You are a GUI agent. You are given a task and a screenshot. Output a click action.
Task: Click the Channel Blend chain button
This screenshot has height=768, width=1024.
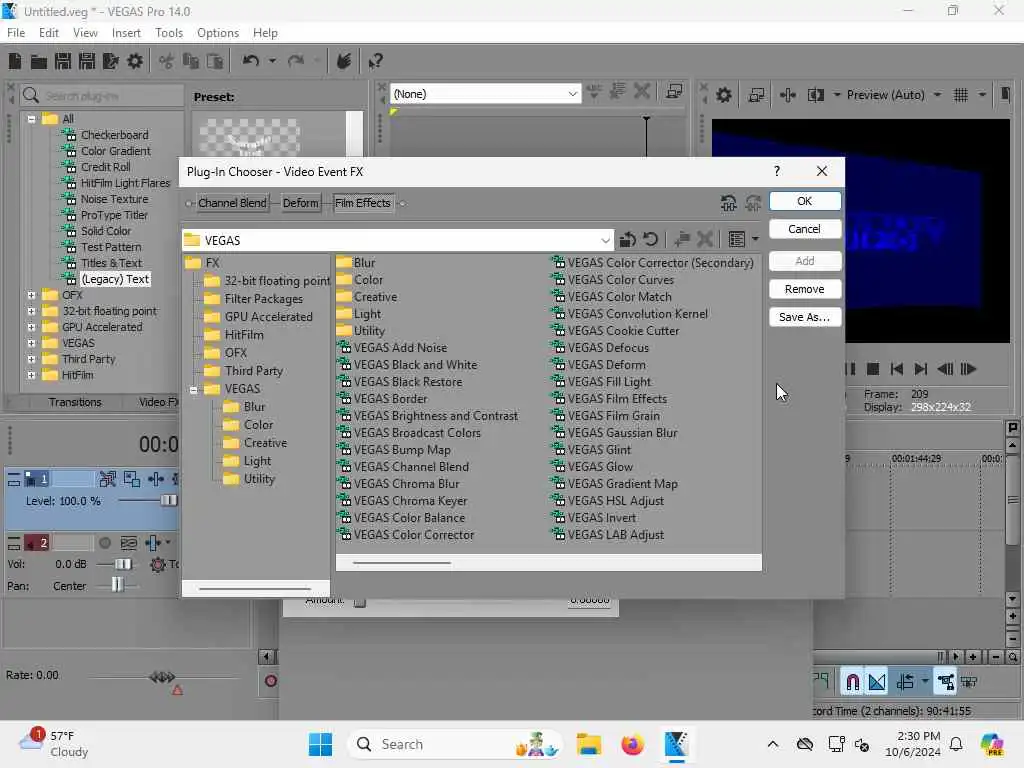pyautogui.click(x=232, y=203)
